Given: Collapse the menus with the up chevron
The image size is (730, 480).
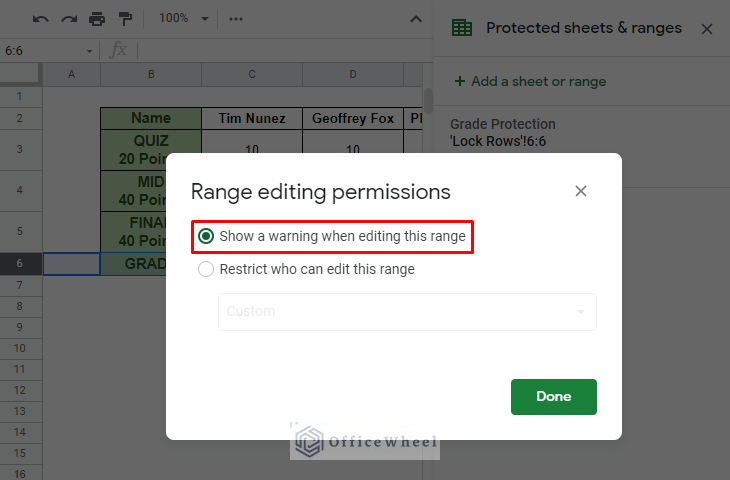Looking at the screenshot, I should click(x=416, y=19).
